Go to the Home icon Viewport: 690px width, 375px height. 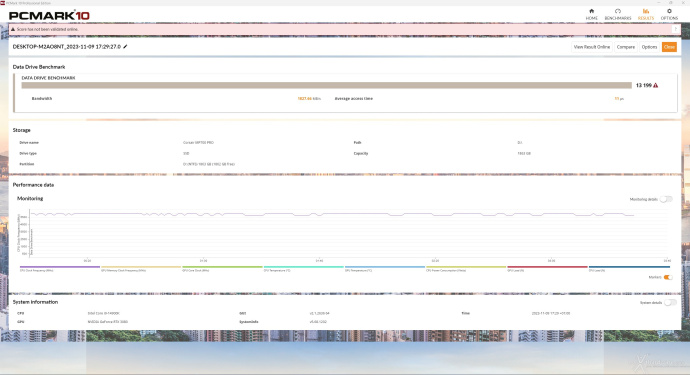[591, 11]
